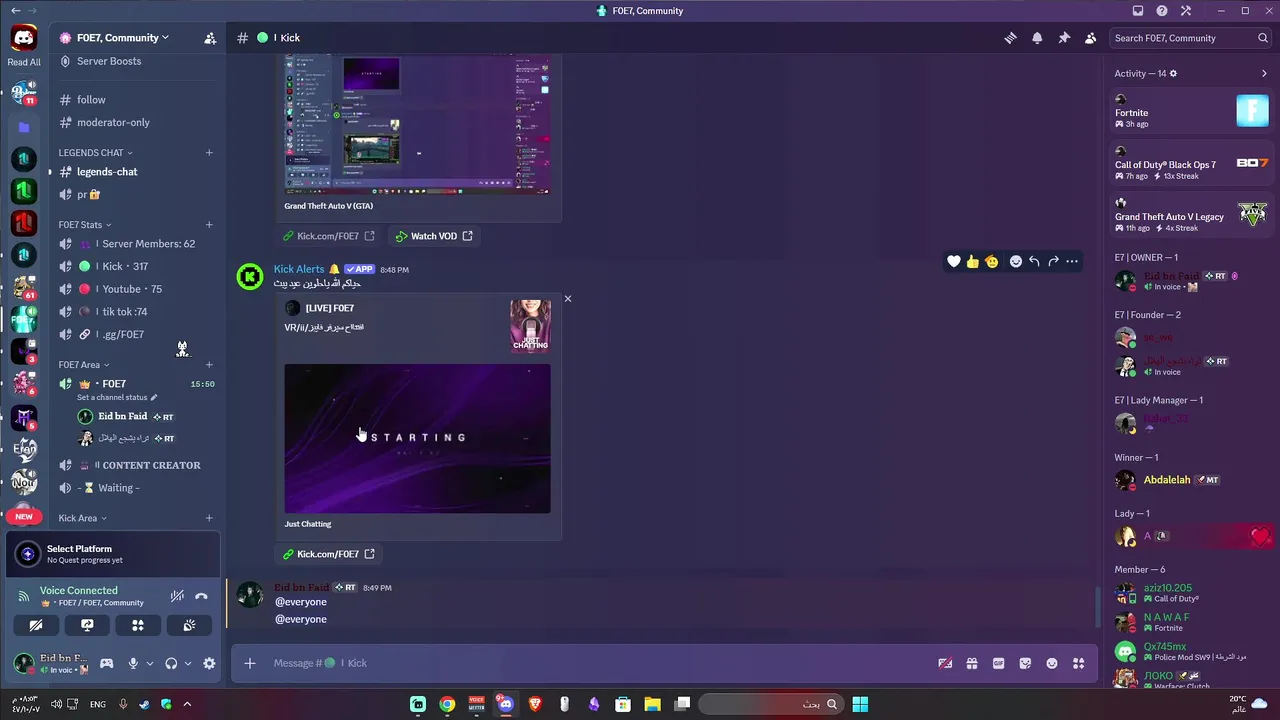Screen dimensions: 1280x720
Task: Open lower Kick.com/FOE7 link button
Action: click(x=328, y=554)
